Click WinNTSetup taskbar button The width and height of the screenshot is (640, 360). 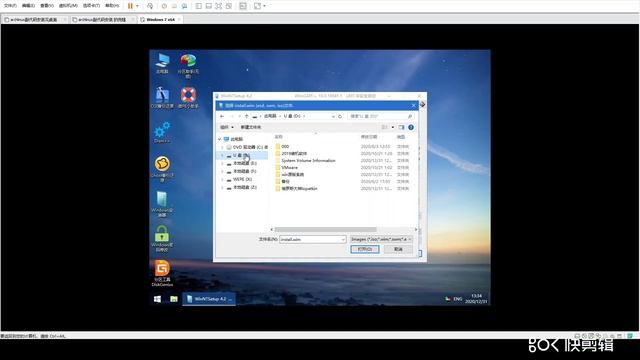209,299
